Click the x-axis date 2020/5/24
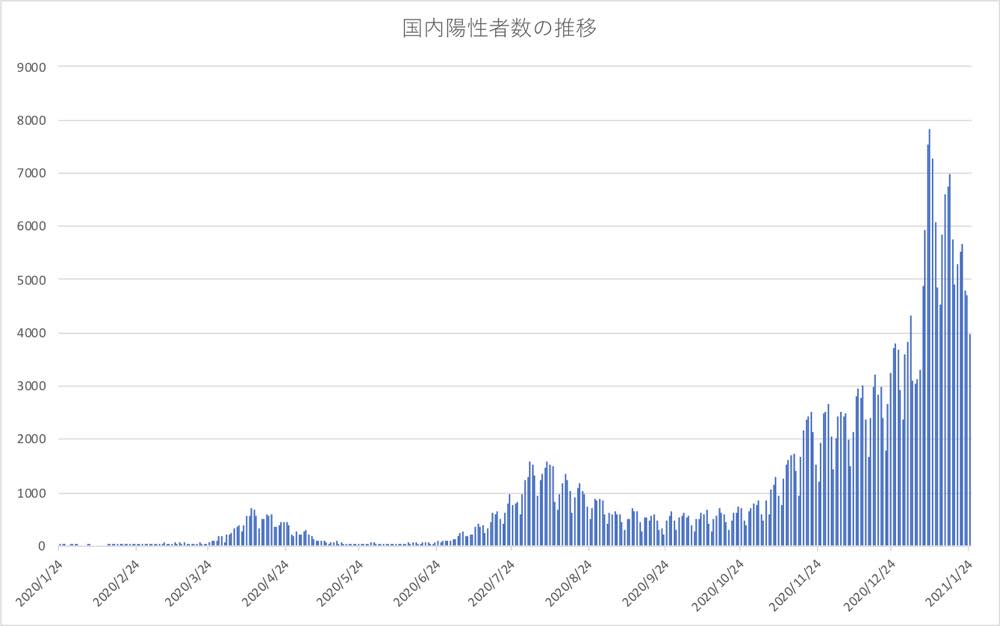1000x626 pixels. tap(341, 583)
